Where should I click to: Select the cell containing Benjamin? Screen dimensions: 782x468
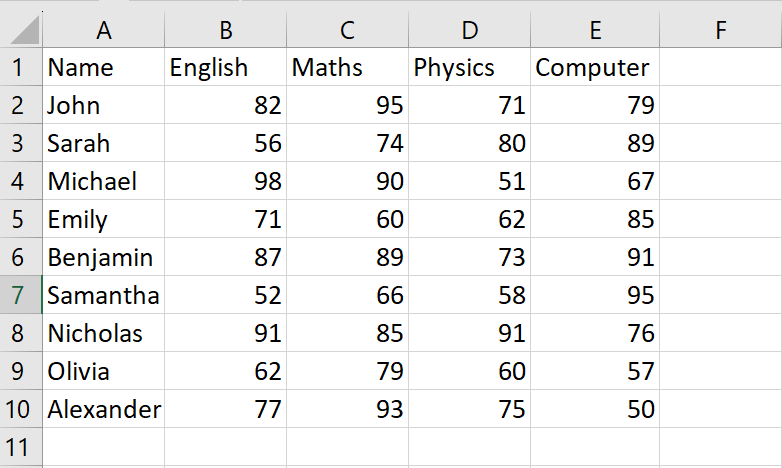(104, 257)
